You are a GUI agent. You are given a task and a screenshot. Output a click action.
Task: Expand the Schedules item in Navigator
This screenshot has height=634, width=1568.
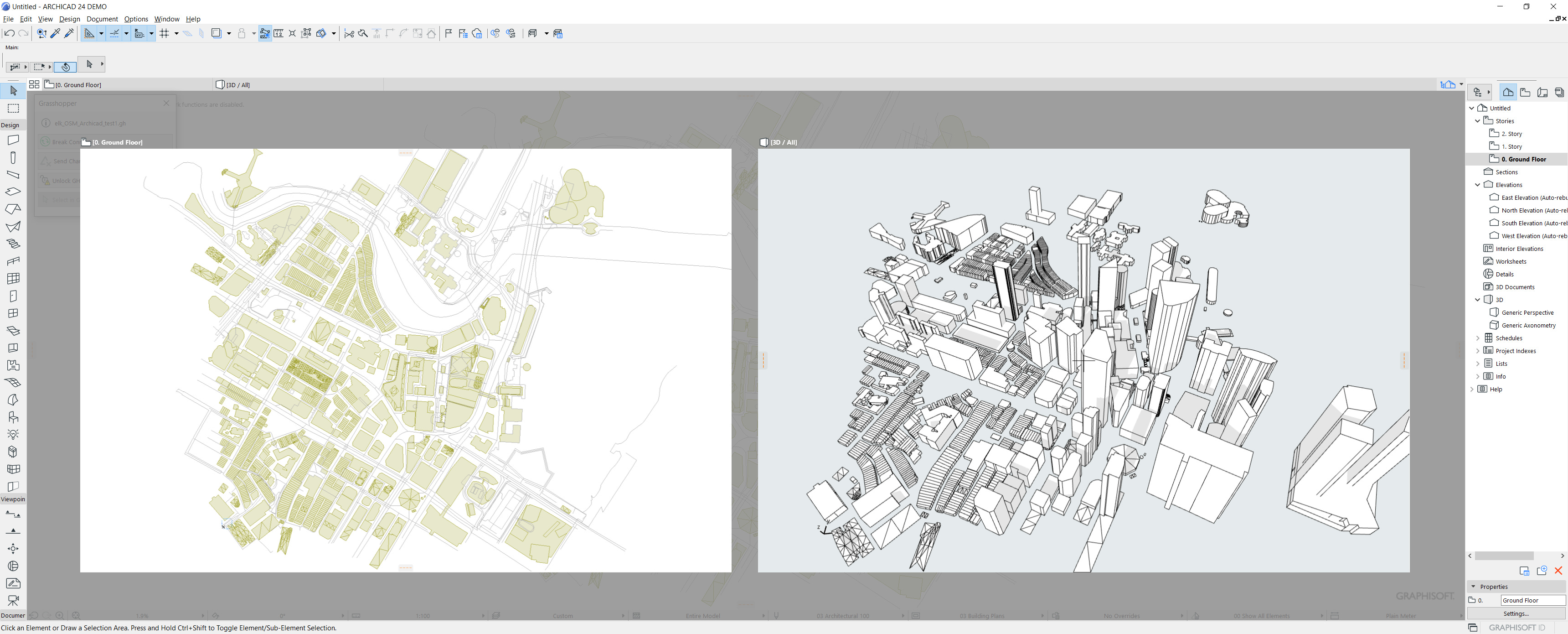click(x=1478, y=338)
